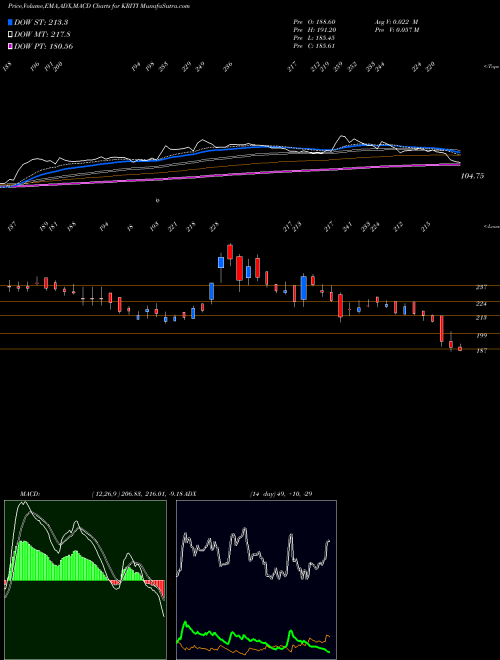Click the chart title for KRITI MunafaSutra.com
500x660 pixels.
point(99,6)
